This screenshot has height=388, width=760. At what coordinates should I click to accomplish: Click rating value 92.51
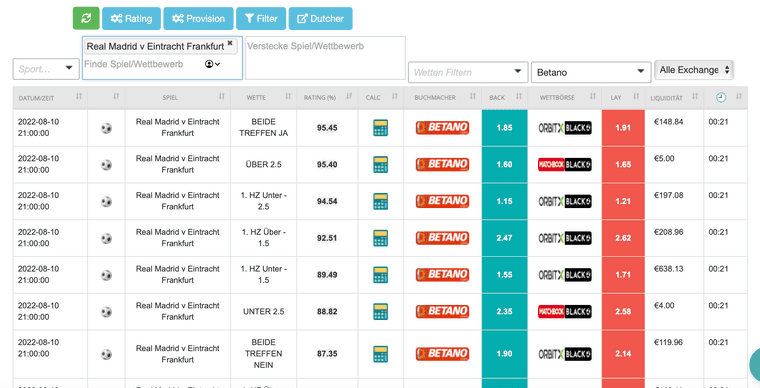327,238
